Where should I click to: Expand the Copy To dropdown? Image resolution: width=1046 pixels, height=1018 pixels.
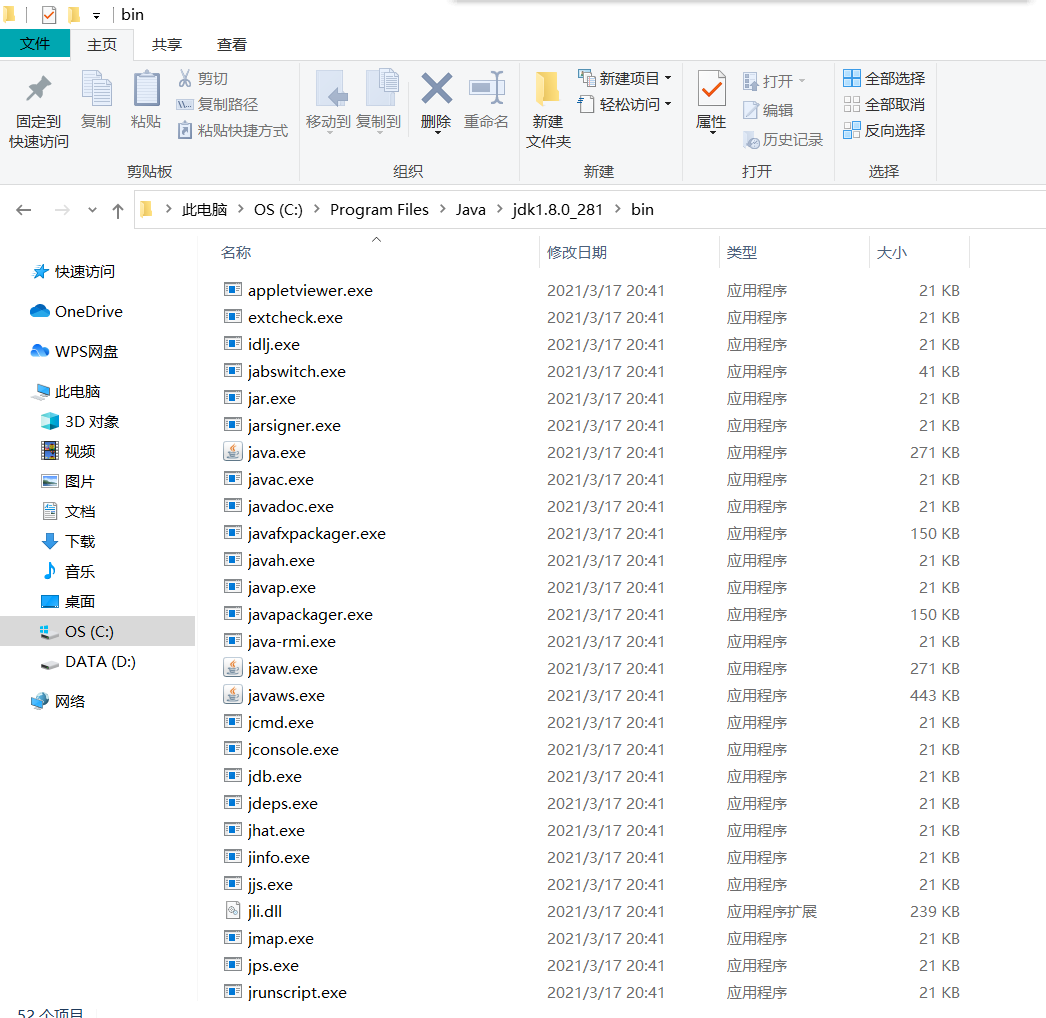pyautogui.click(x=379, y=133)
